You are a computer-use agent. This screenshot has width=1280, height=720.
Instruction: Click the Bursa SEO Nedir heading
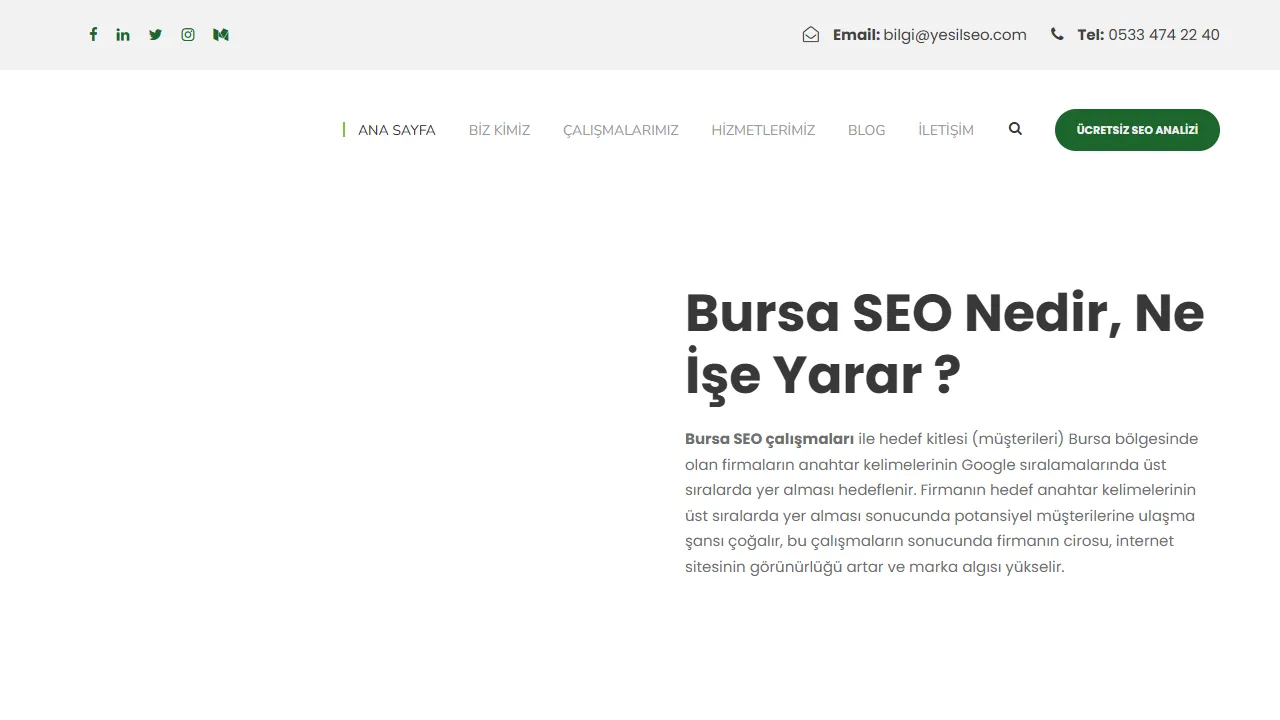(x=944, y=343)
